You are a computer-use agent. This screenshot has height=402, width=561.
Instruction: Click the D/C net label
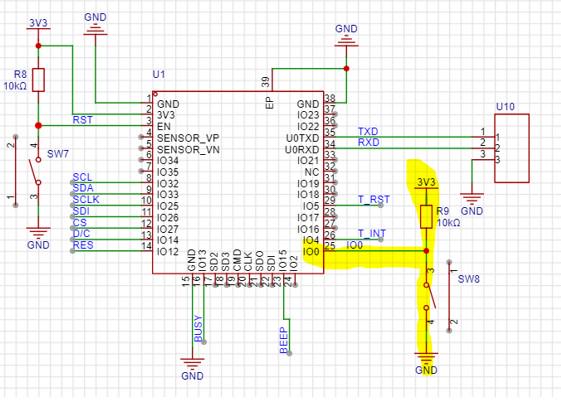[82, 234]
